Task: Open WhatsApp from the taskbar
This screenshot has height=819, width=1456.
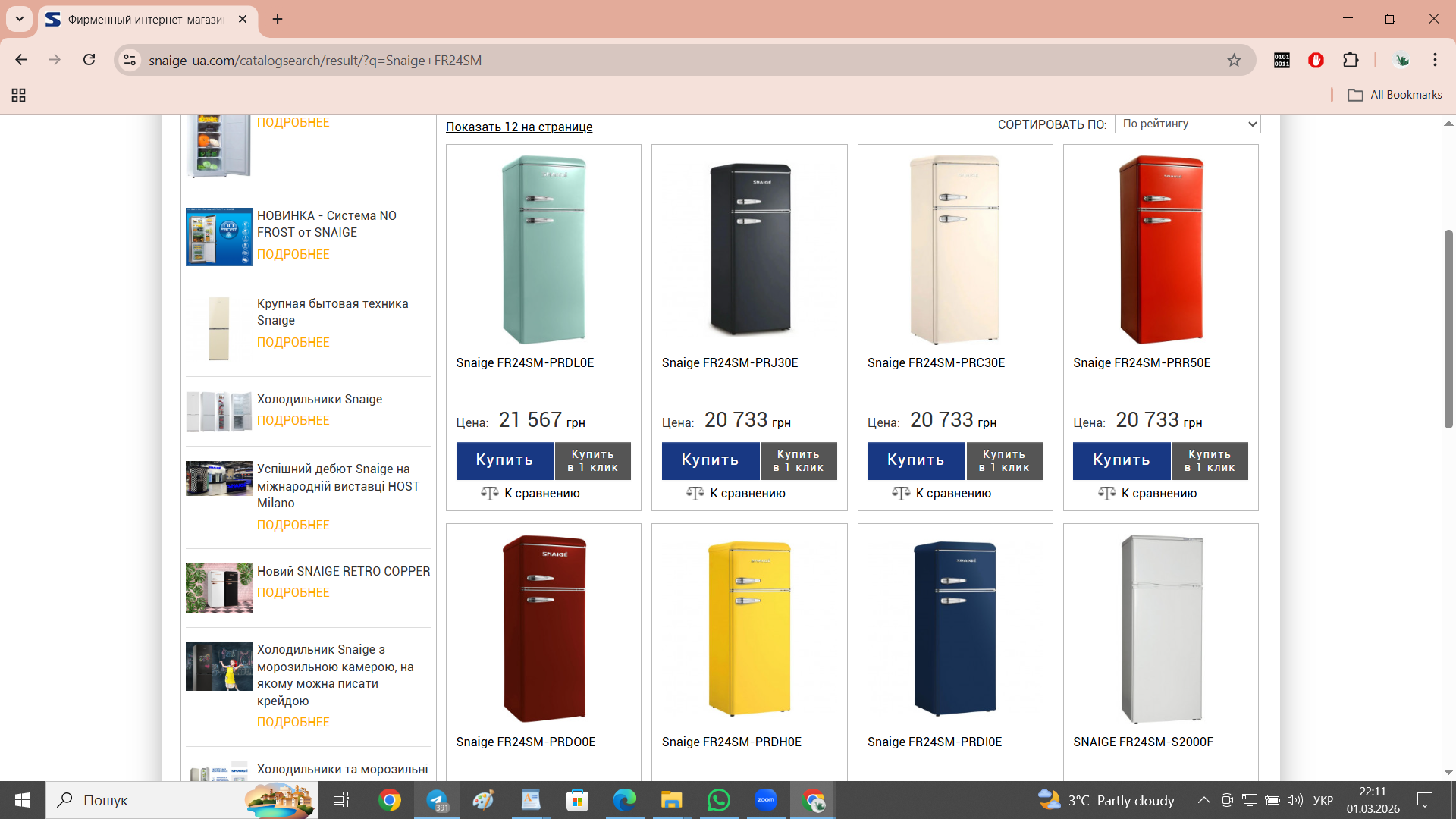Action: 717,800
